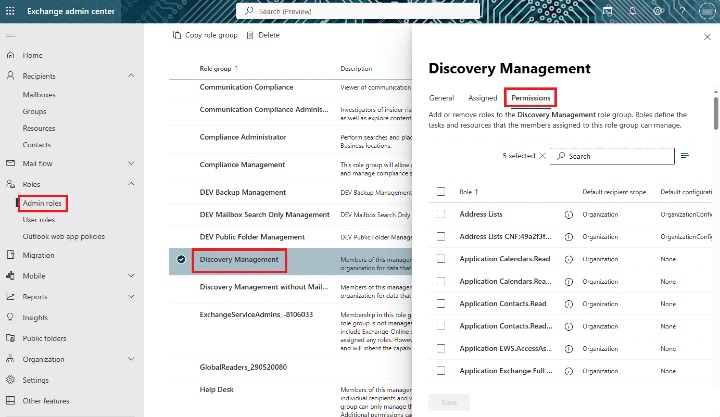Screen dimensions: 720x417
Task: Open the app launcher waffle icon
Action: tap(11, 11)
